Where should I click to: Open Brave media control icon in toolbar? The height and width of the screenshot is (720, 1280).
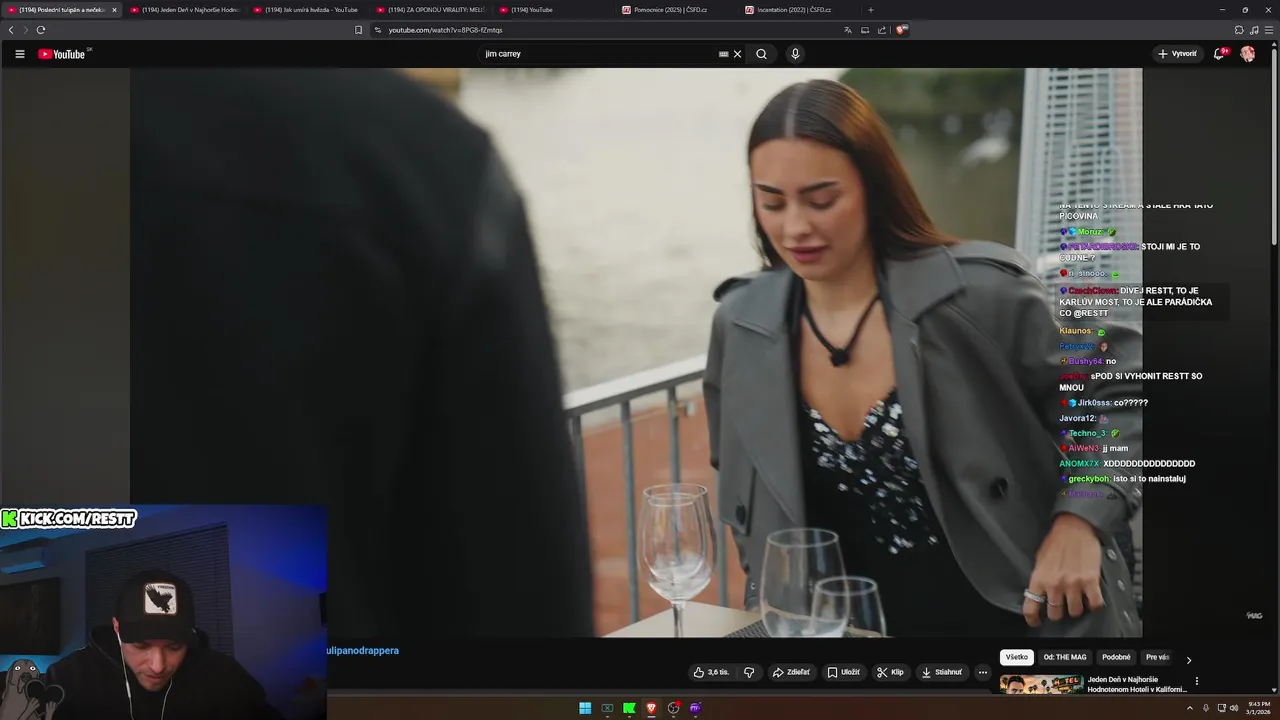point(1253,30)
